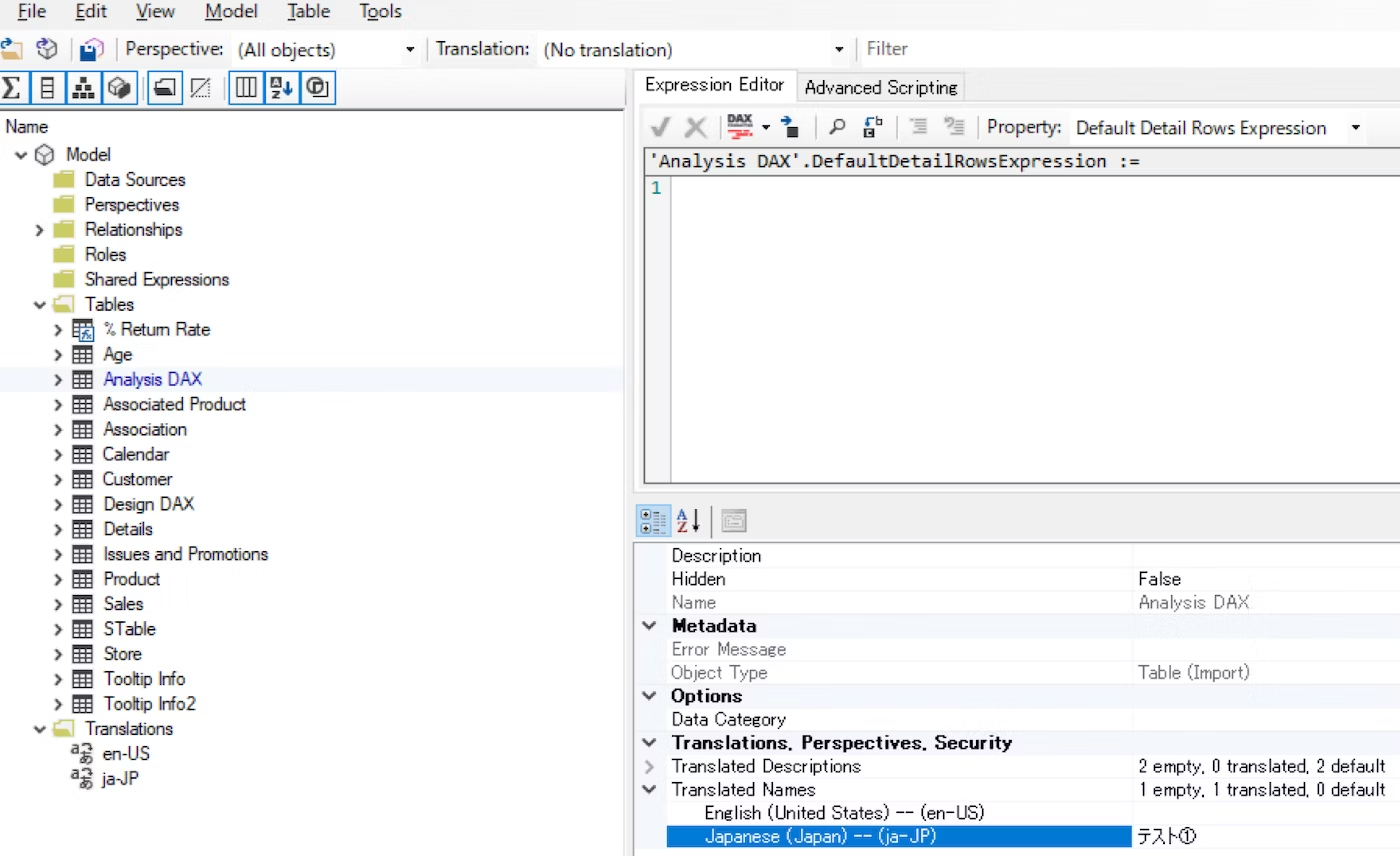Toggle the metadata info column button
This screenshot has height=856, width=1400.
[x=318, y=88]
